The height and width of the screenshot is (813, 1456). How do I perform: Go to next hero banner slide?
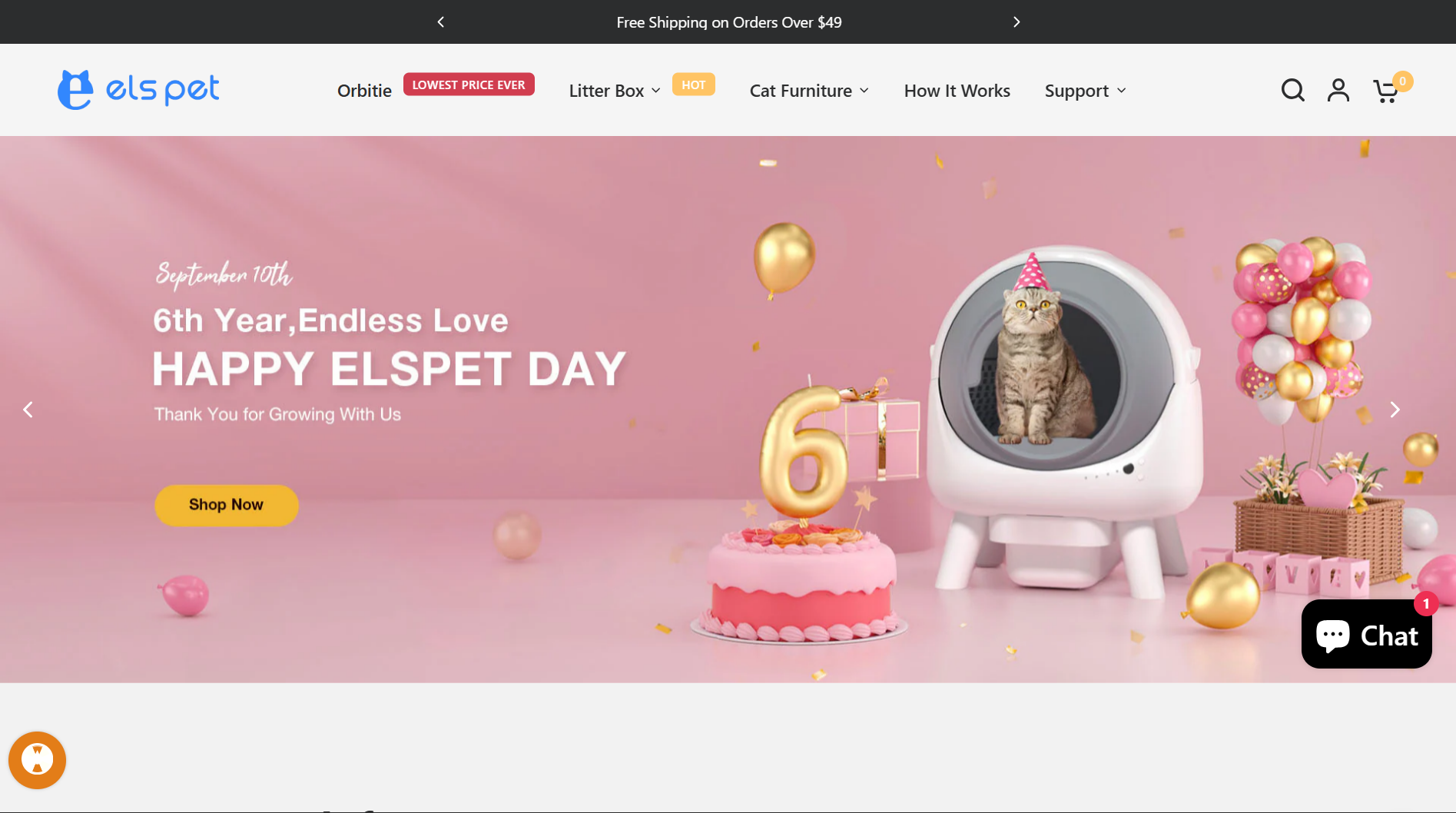pyautogui.click(x=1395, y=410)
